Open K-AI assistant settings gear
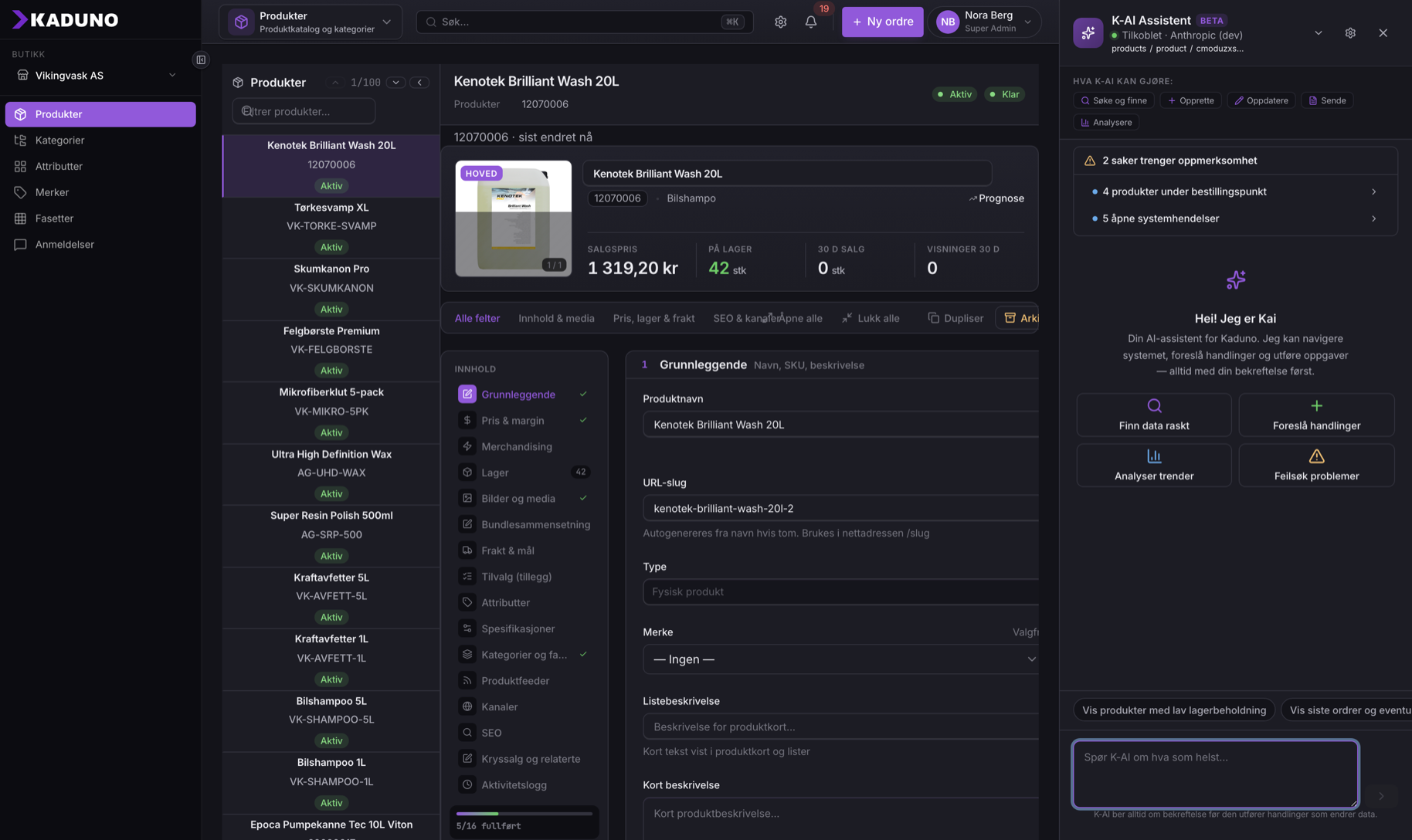Image resolution: width=1412 pixels, height=840 pixels. coord(1350,33)
